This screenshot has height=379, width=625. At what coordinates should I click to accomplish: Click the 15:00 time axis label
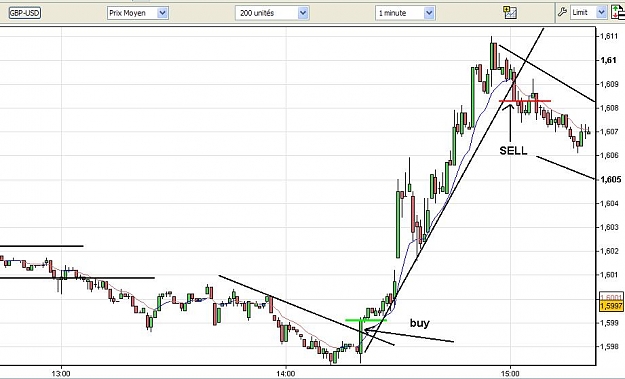tap(510, 373)
